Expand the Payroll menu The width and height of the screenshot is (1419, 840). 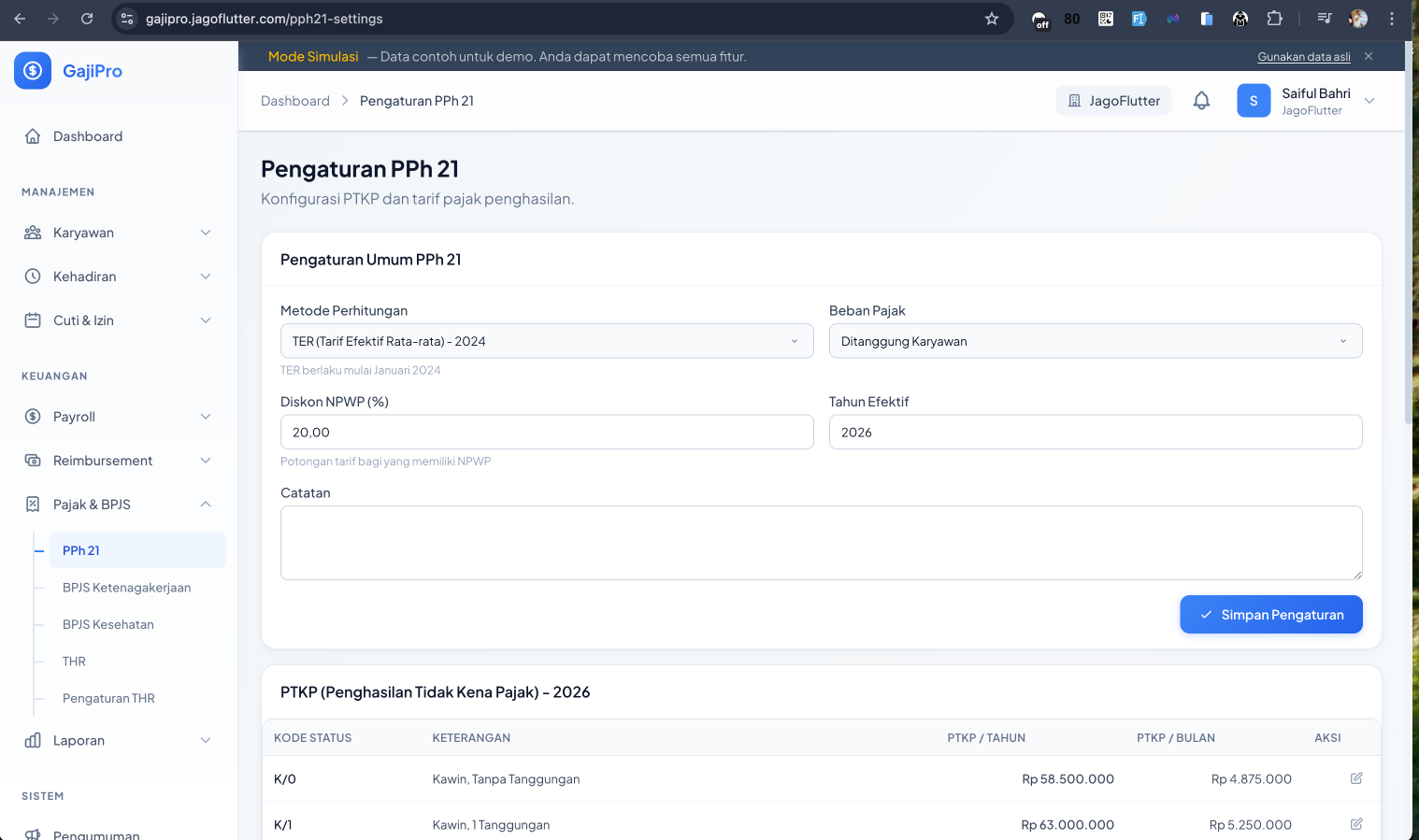pos(119,417)
